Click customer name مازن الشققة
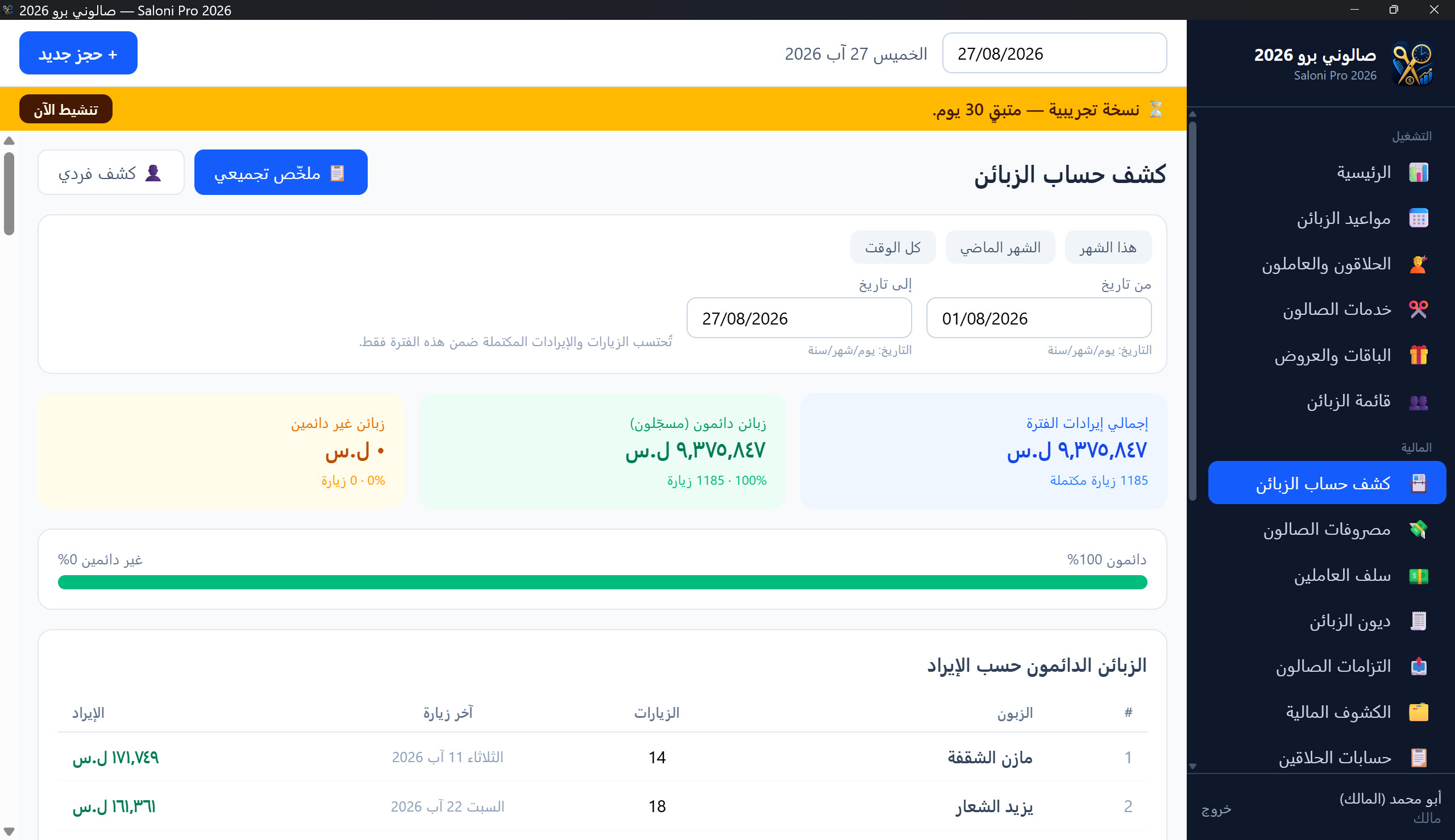 (990, 758)
